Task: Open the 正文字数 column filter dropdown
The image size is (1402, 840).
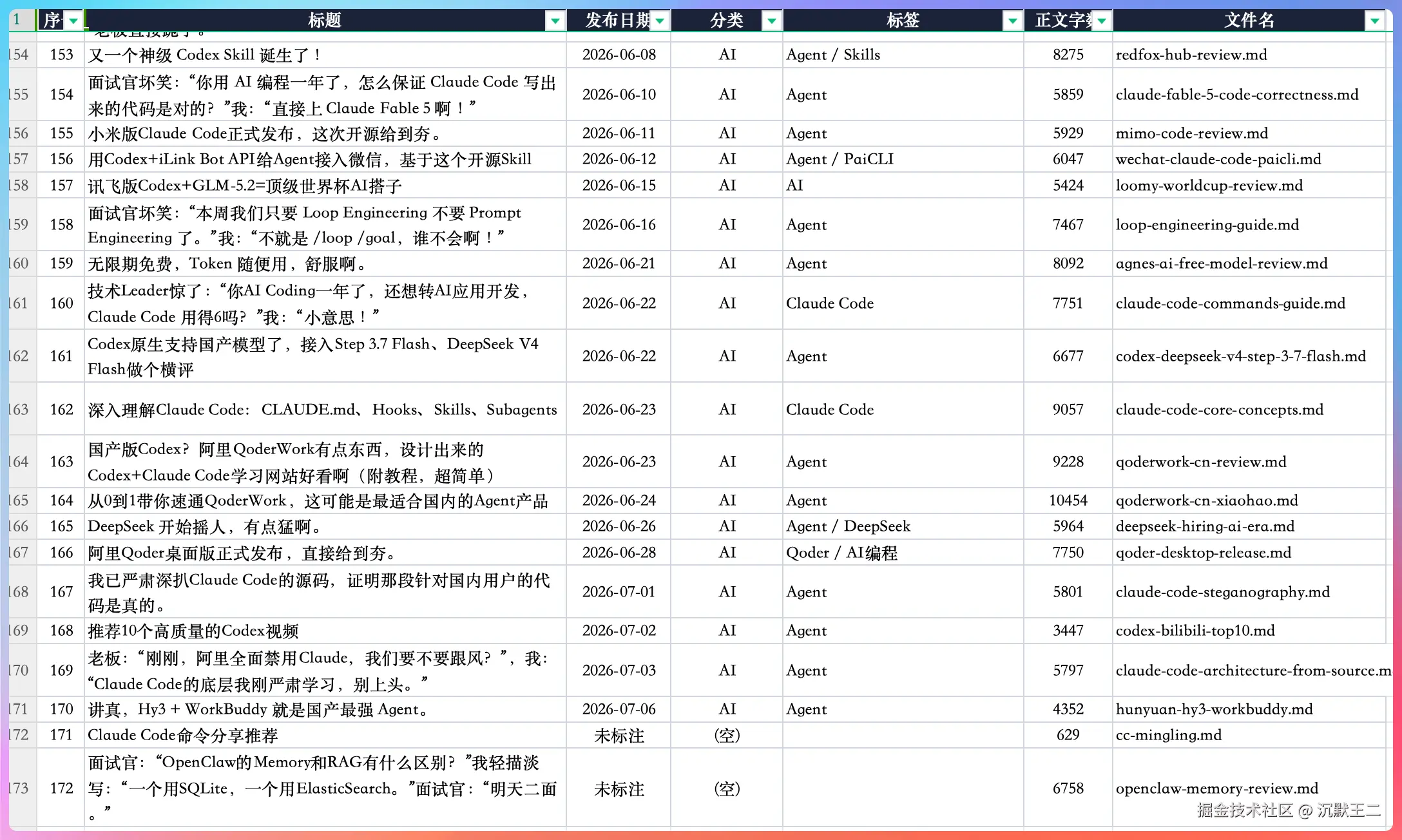Action: tap(1102, 21)
